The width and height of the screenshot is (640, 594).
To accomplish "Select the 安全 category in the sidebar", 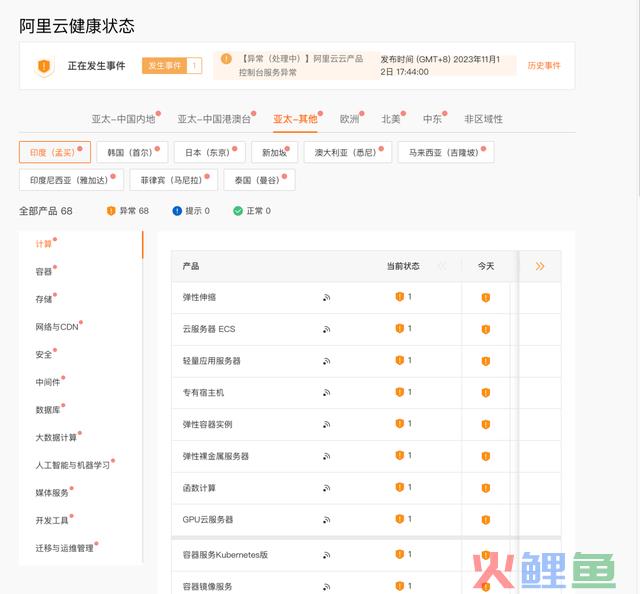I will (46, 354).
